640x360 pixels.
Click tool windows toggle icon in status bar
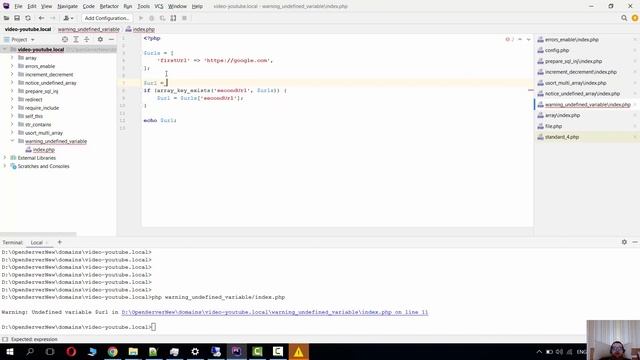coord(5,339)
